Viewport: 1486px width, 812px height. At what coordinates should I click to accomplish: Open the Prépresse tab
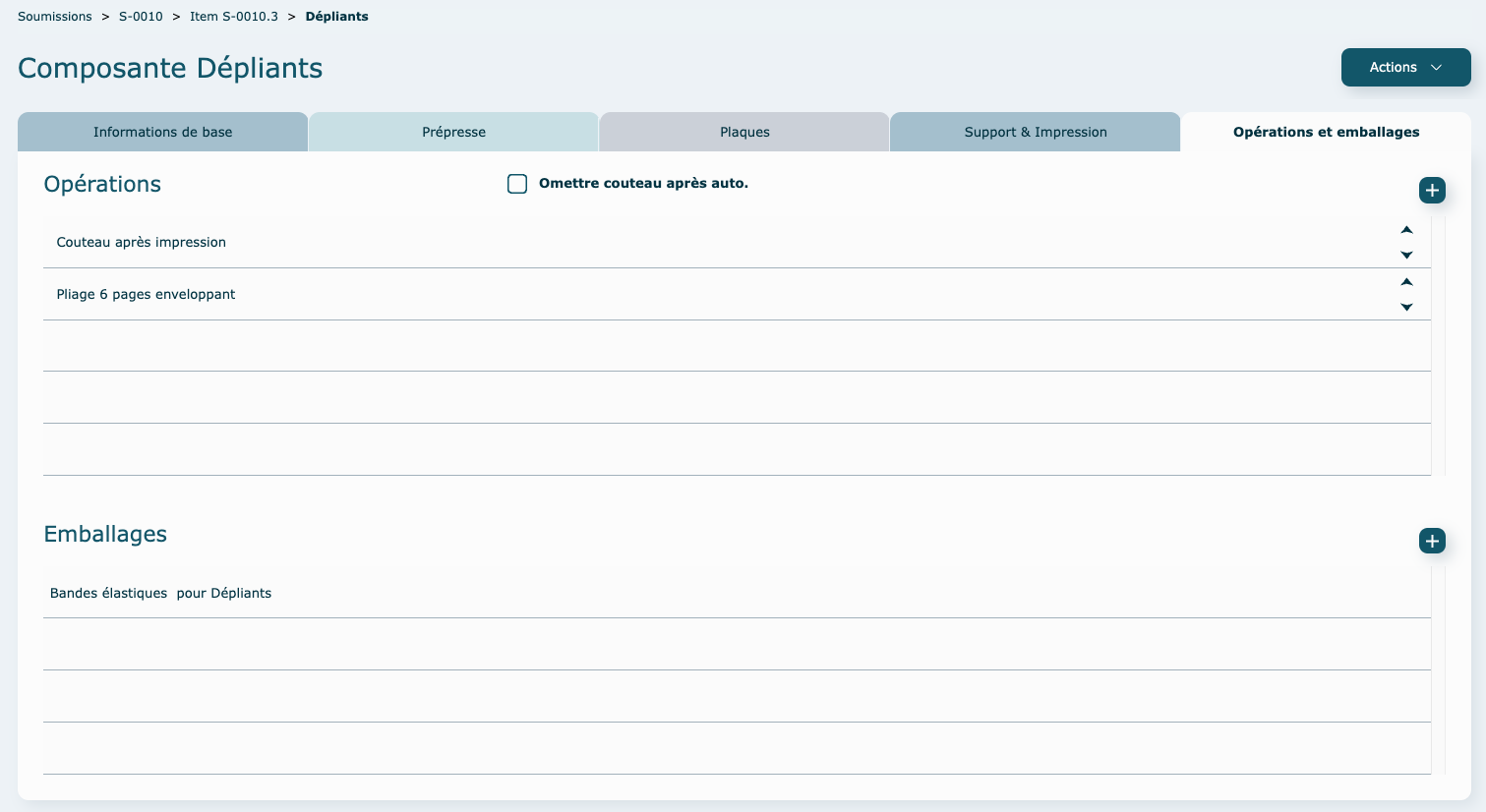pos(453,132)
